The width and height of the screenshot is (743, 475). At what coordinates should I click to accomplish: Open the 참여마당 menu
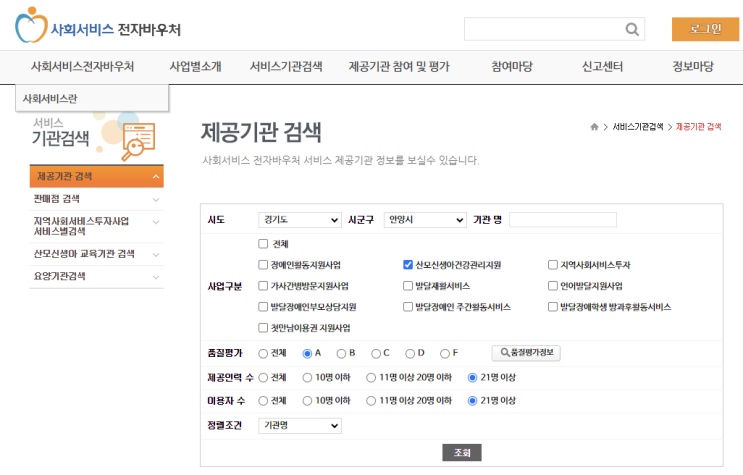click(x=512, y=66)
